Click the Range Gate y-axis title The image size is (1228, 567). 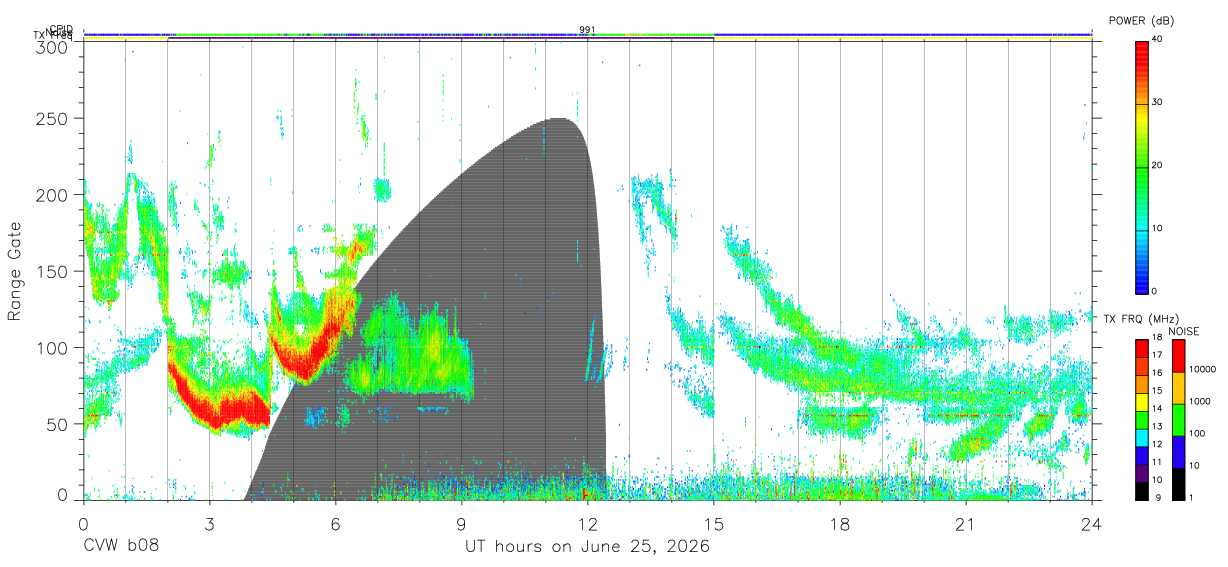coord(16,271)
